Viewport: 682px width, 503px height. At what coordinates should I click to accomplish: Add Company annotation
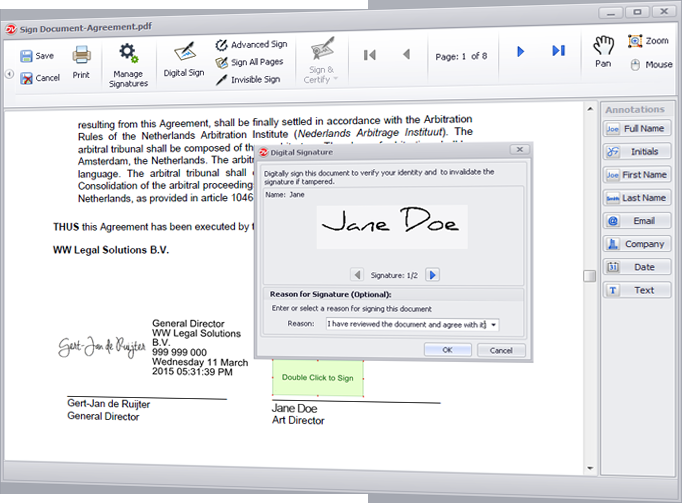pos(637,244)
